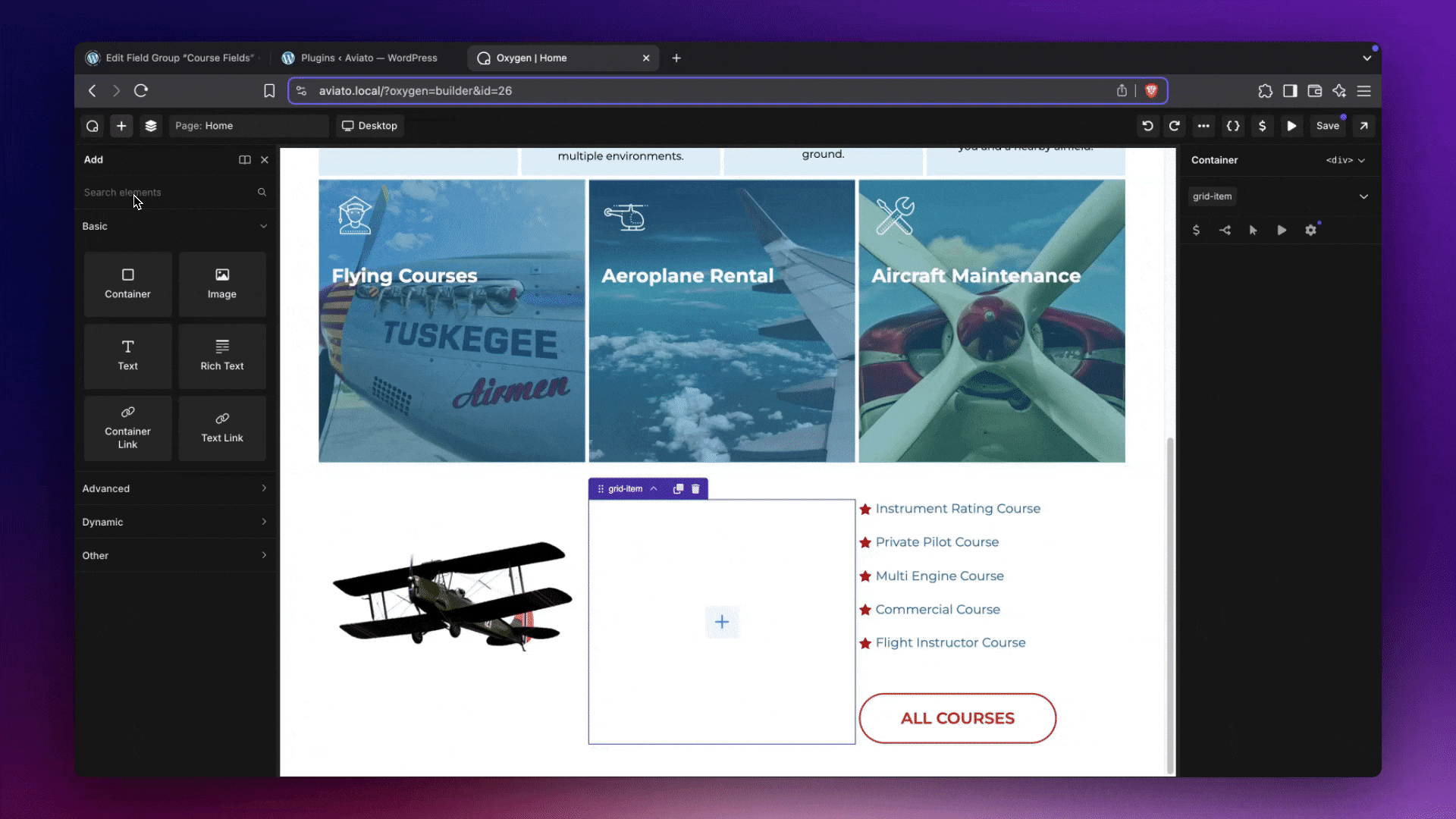Open the play animation tab in properties
This screenshot has width=1456, height=819.
click(x=1282, y=231)
